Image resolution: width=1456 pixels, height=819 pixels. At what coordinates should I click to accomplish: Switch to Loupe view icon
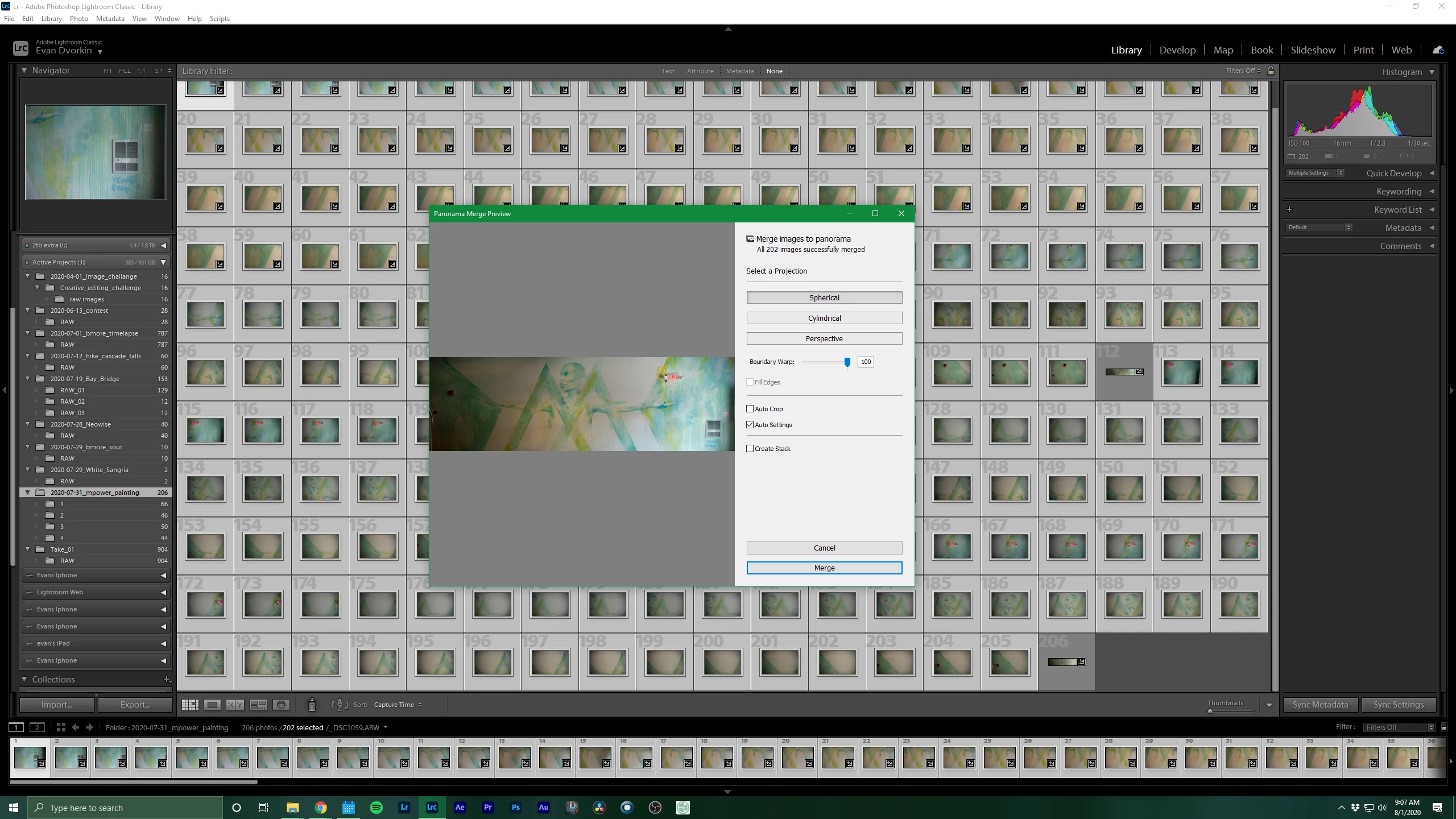pyautogui.click(x=212, y=705)
